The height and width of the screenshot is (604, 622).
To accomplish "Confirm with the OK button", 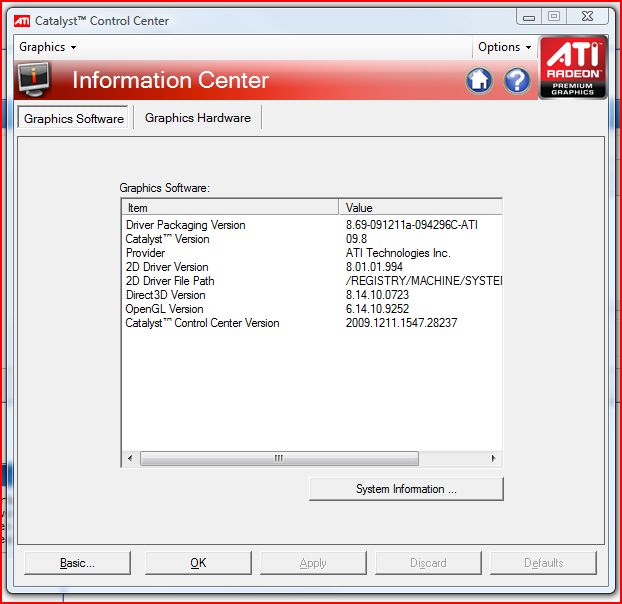I will pos(198,563).
